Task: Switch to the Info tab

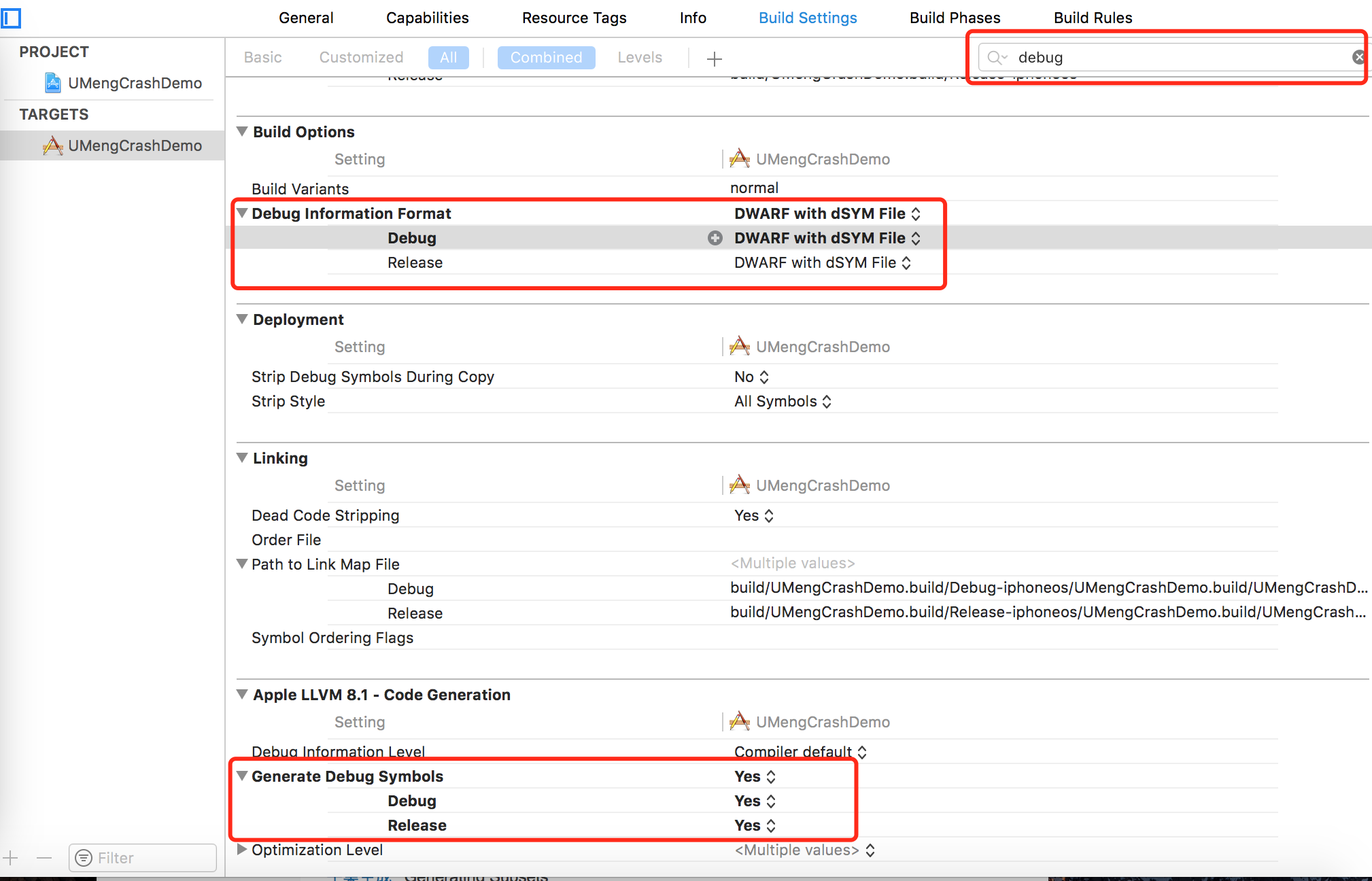Action: 693,18
